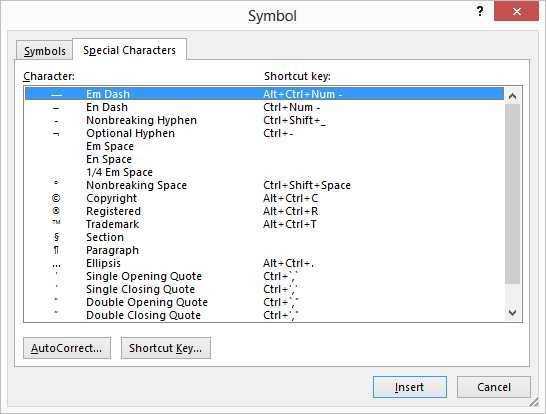Select the En Dash row
The height and width of the screenshot is (414, 546).
(264, 107)
